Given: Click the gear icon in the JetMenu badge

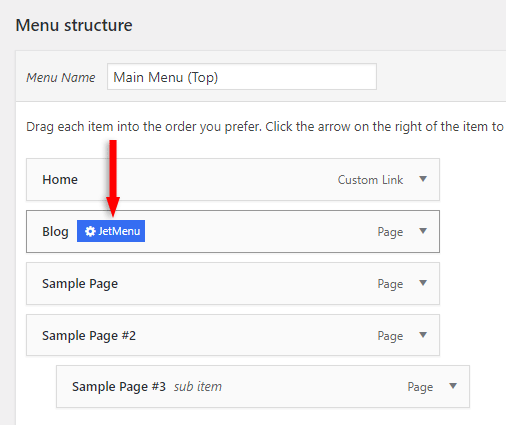Looking at the screenshot, I should click(x=90, y=231).
